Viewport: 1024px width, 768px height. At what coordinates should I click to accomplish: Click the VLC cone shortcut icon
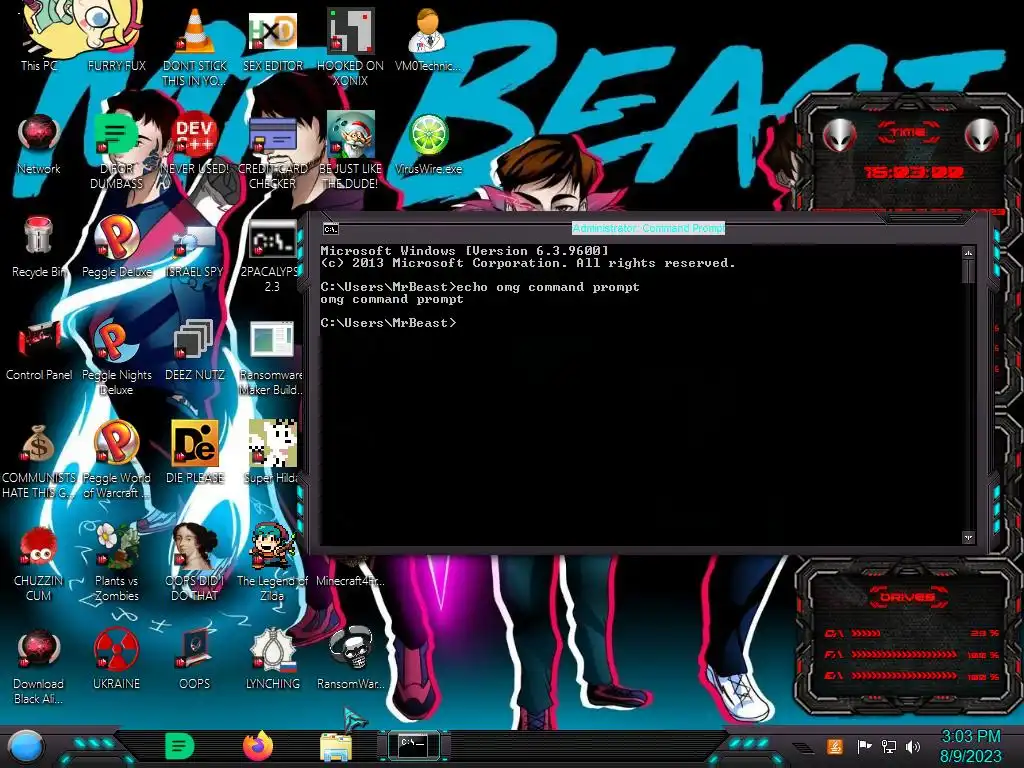pyautogui.click(x=195, y=33)
